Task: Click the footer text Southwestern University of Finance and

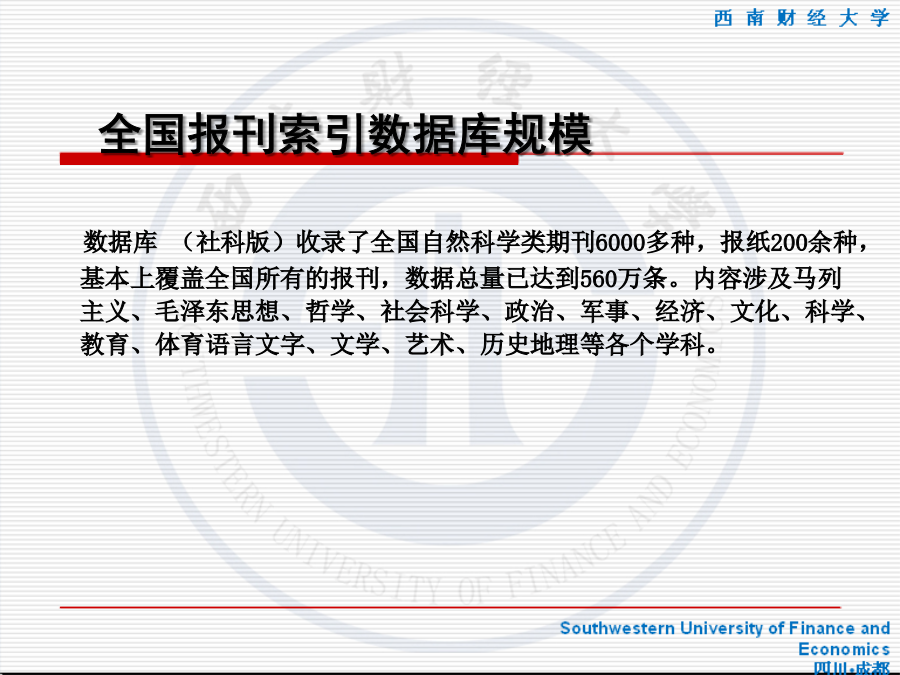Action: coord(725,628)
